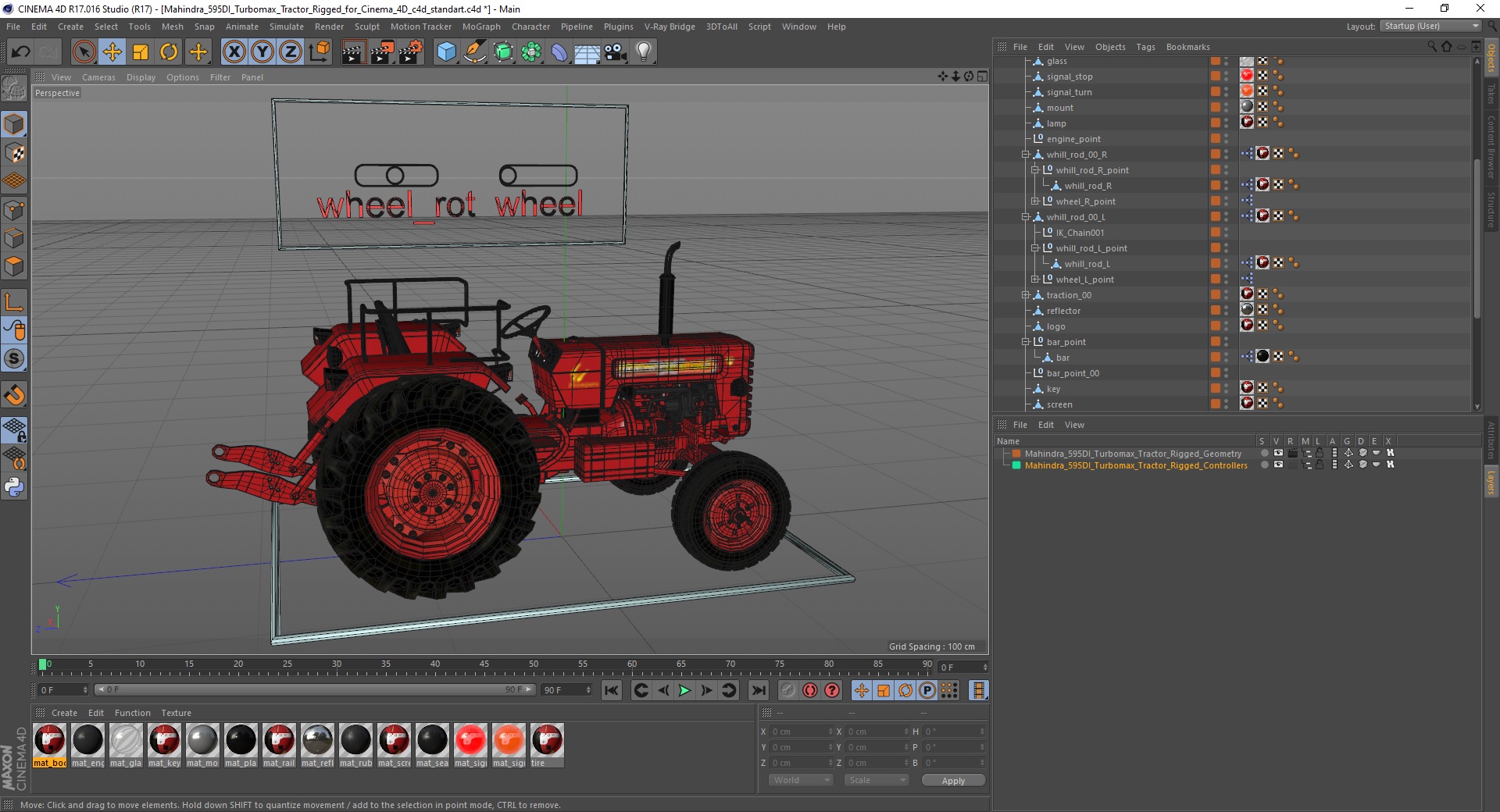Expand the traction_00 object

(x=1025, y=295)
